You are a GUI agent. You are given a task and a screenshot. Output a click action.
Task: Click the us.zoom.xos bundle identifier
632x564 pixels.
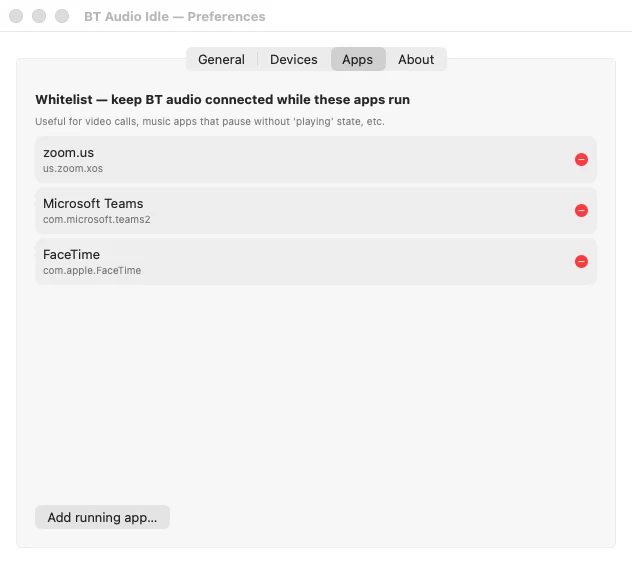tap(73, 169)
